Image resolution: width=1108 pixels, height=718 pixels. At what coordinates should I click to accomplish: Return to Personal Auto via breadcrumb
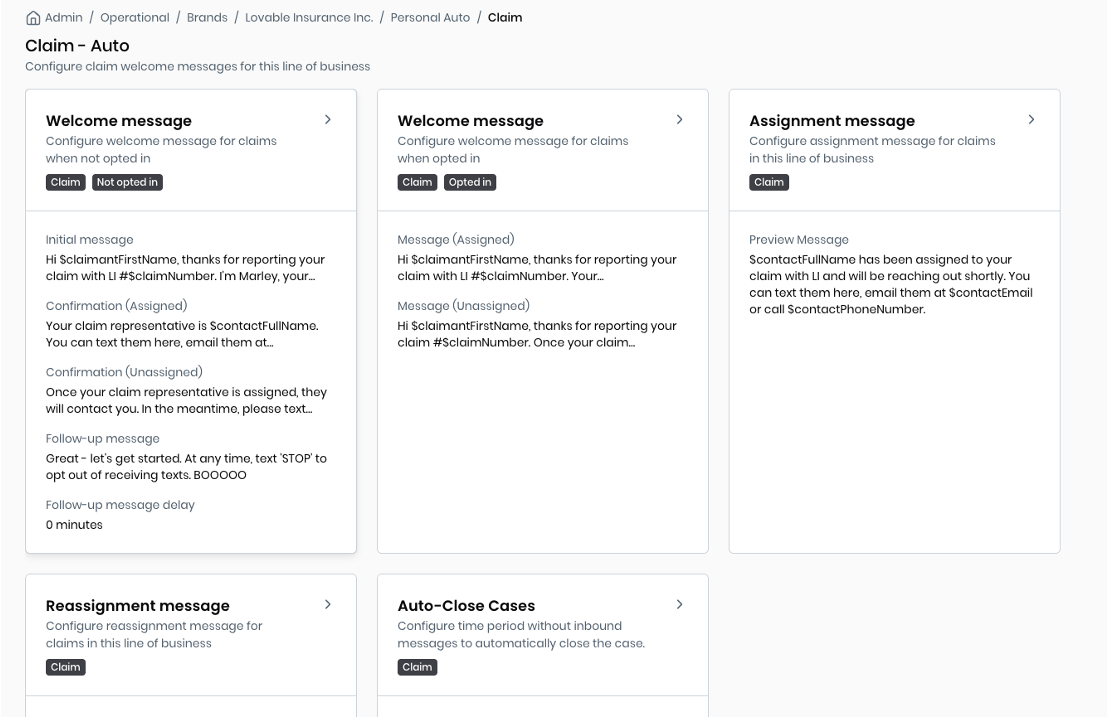(430, 17)
